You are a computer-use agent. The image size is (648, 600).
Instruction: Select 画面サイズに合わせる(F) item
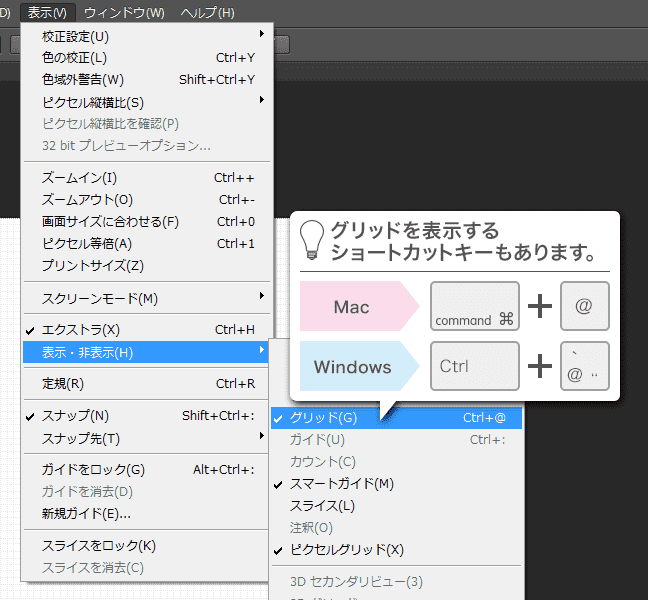pos(110,222)
